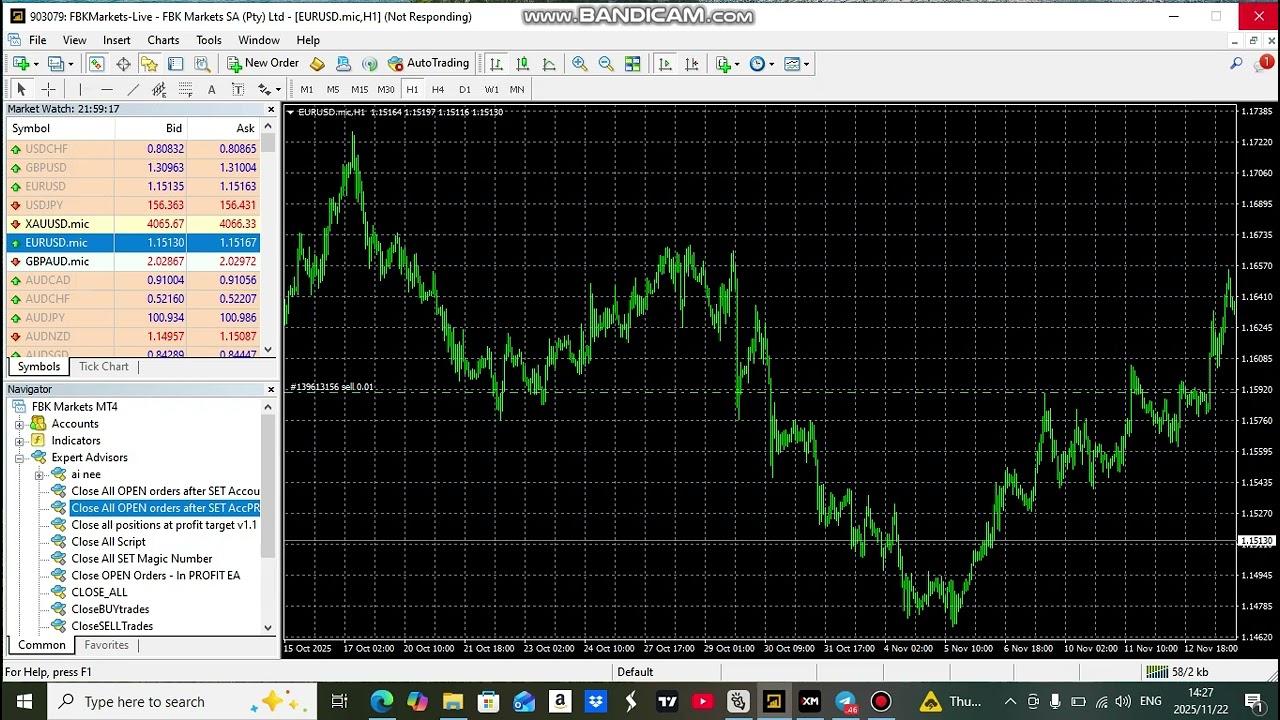Expand the Accounts tree node

tap(19, 424)
